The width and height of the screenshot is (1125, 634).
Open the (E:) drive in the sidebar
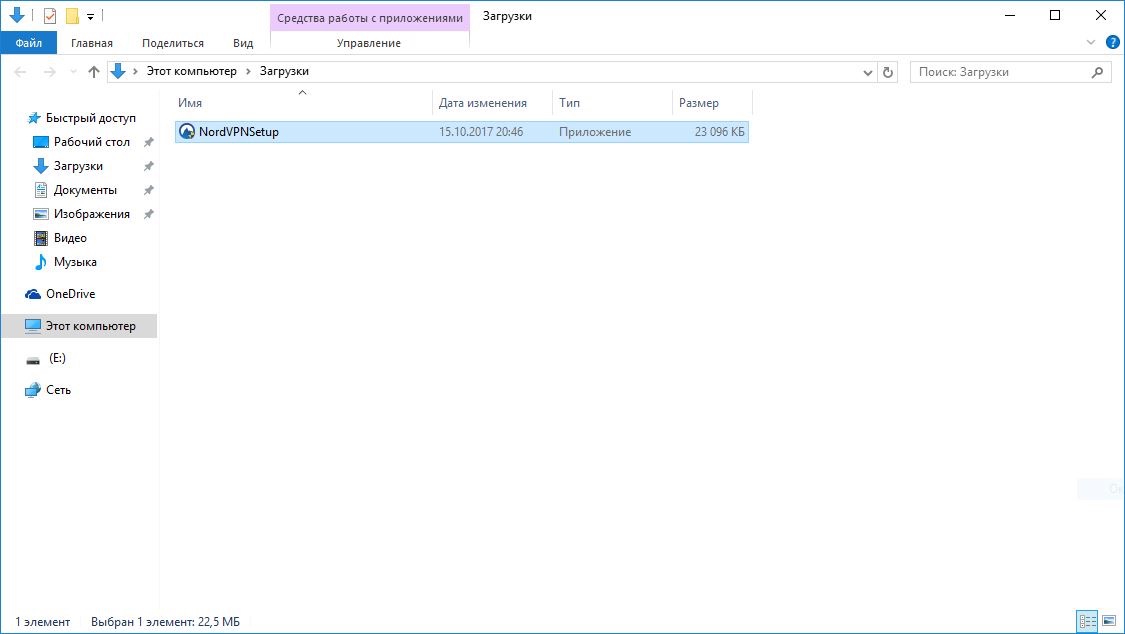pyautogui.click(x=57, y=358)
